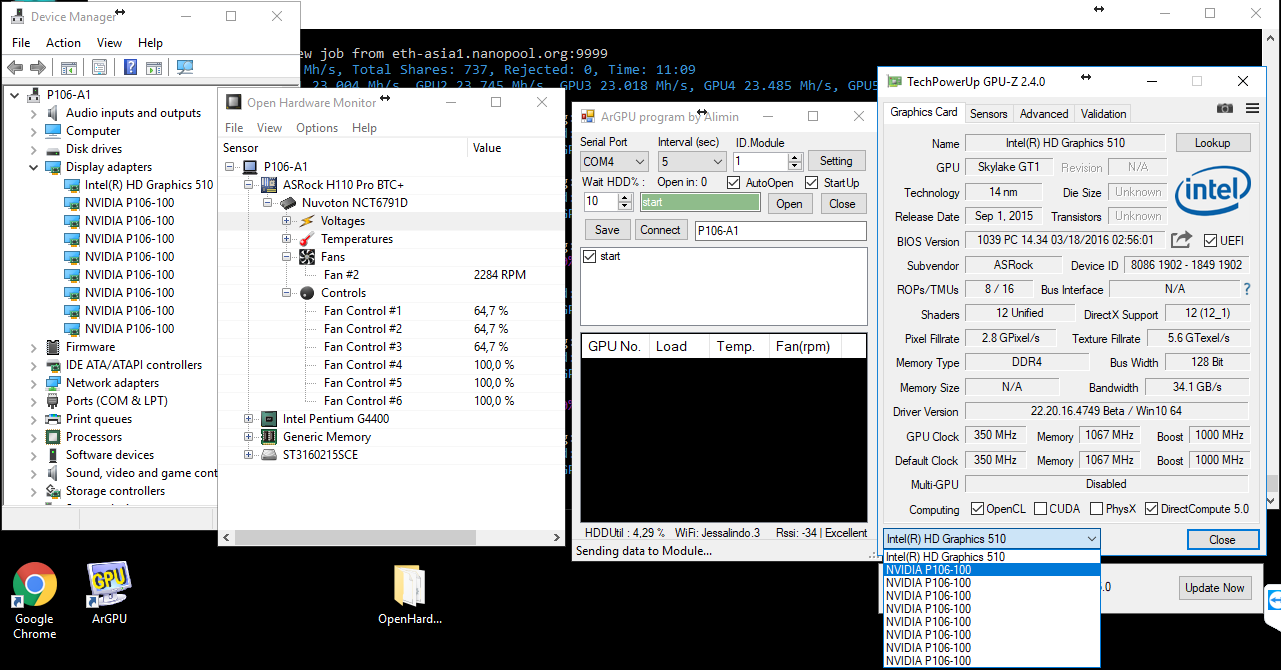Image resolution: width=1281 pixels, height=670 pixels.
Task: Collapse the Fans group in Open Hardware Monitor
Action: tap(287, 256)
